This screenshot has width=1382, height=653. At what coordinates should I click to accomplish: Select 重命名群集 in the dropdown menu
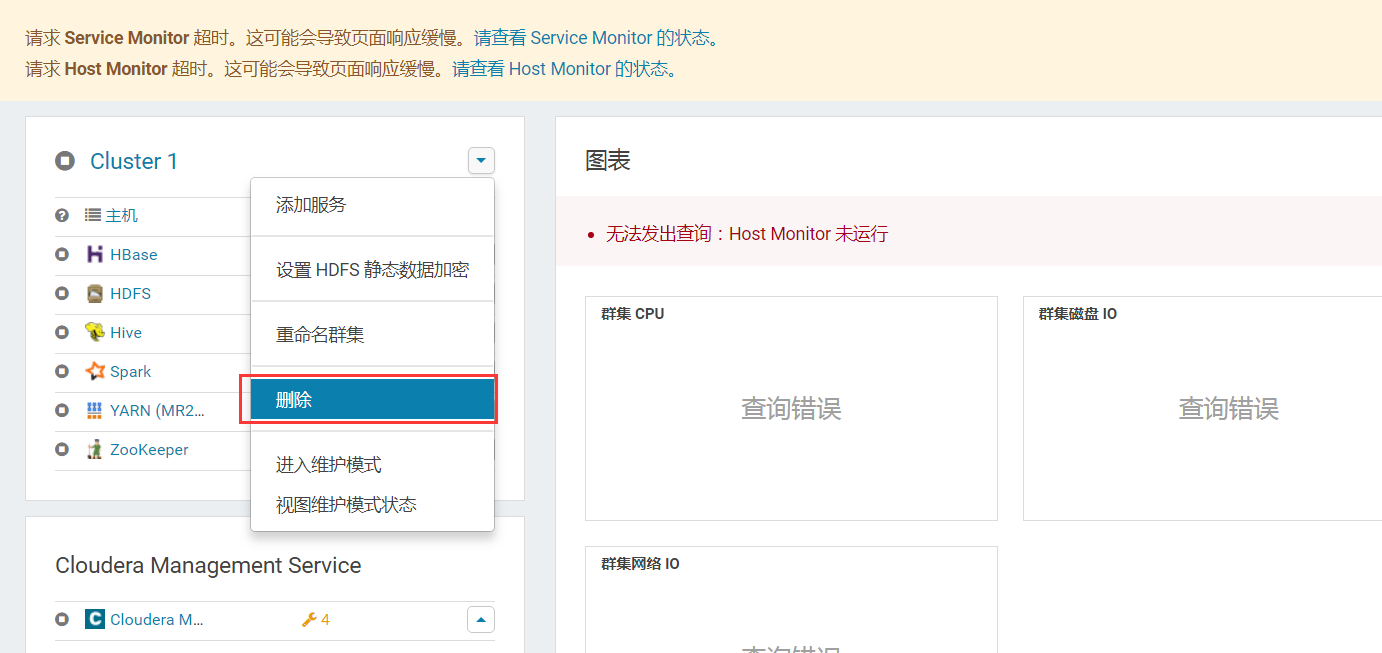(x=372, y=335)
